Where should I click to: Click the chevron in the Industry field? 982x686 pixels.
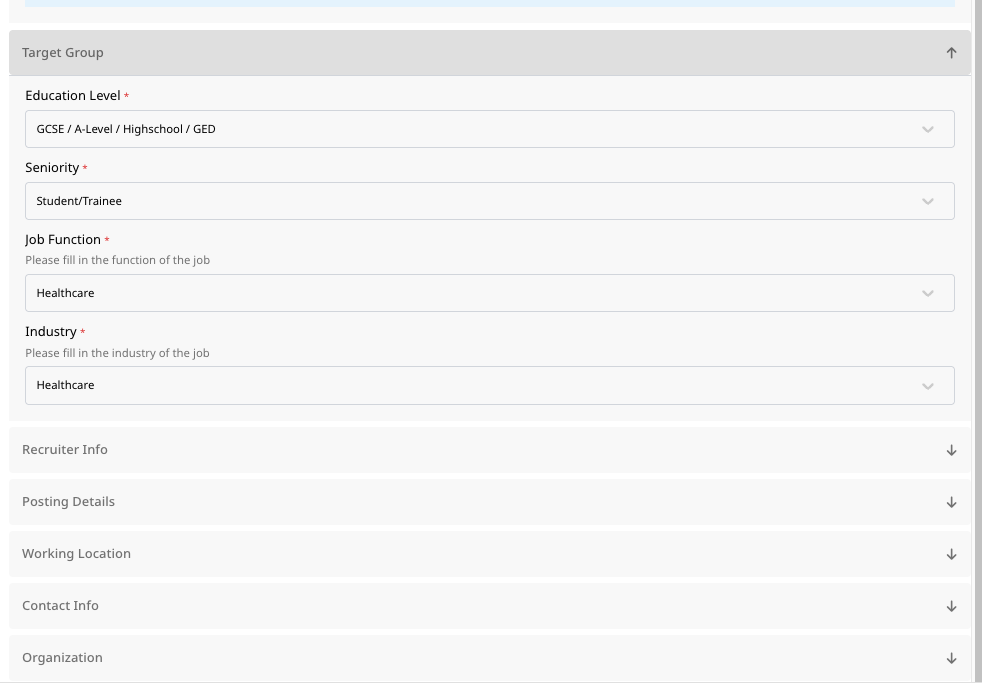(x=928, y=386)
